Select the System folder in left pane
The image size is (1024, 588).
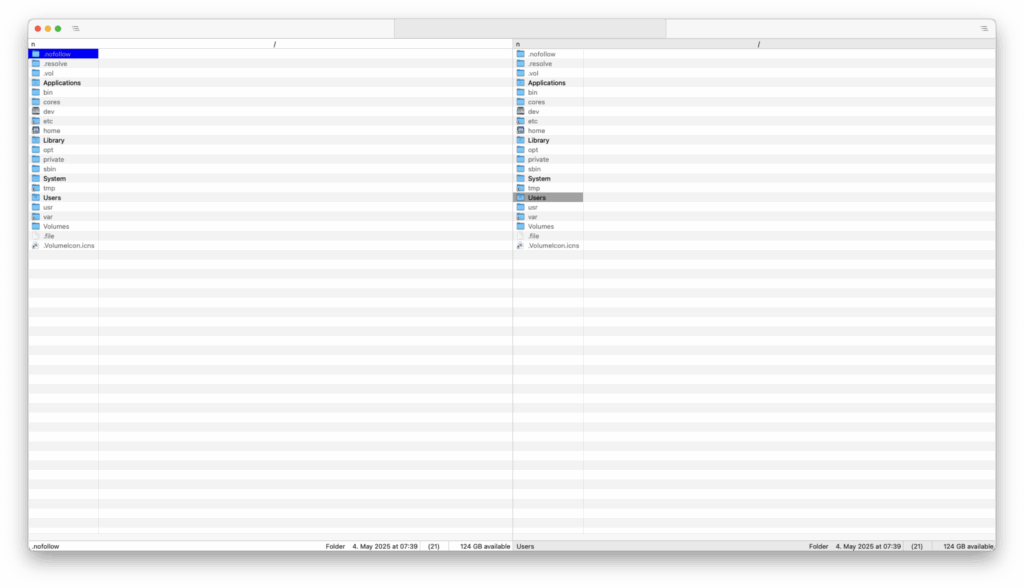coord(54,179)
